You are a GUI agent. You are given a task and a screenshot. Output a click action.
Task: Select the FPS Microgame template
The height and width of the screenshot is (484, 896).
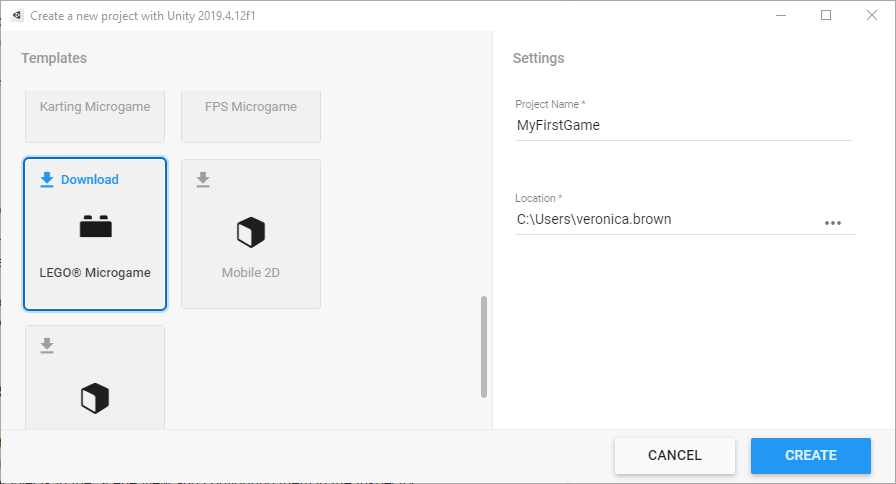(x=251, y=108)
